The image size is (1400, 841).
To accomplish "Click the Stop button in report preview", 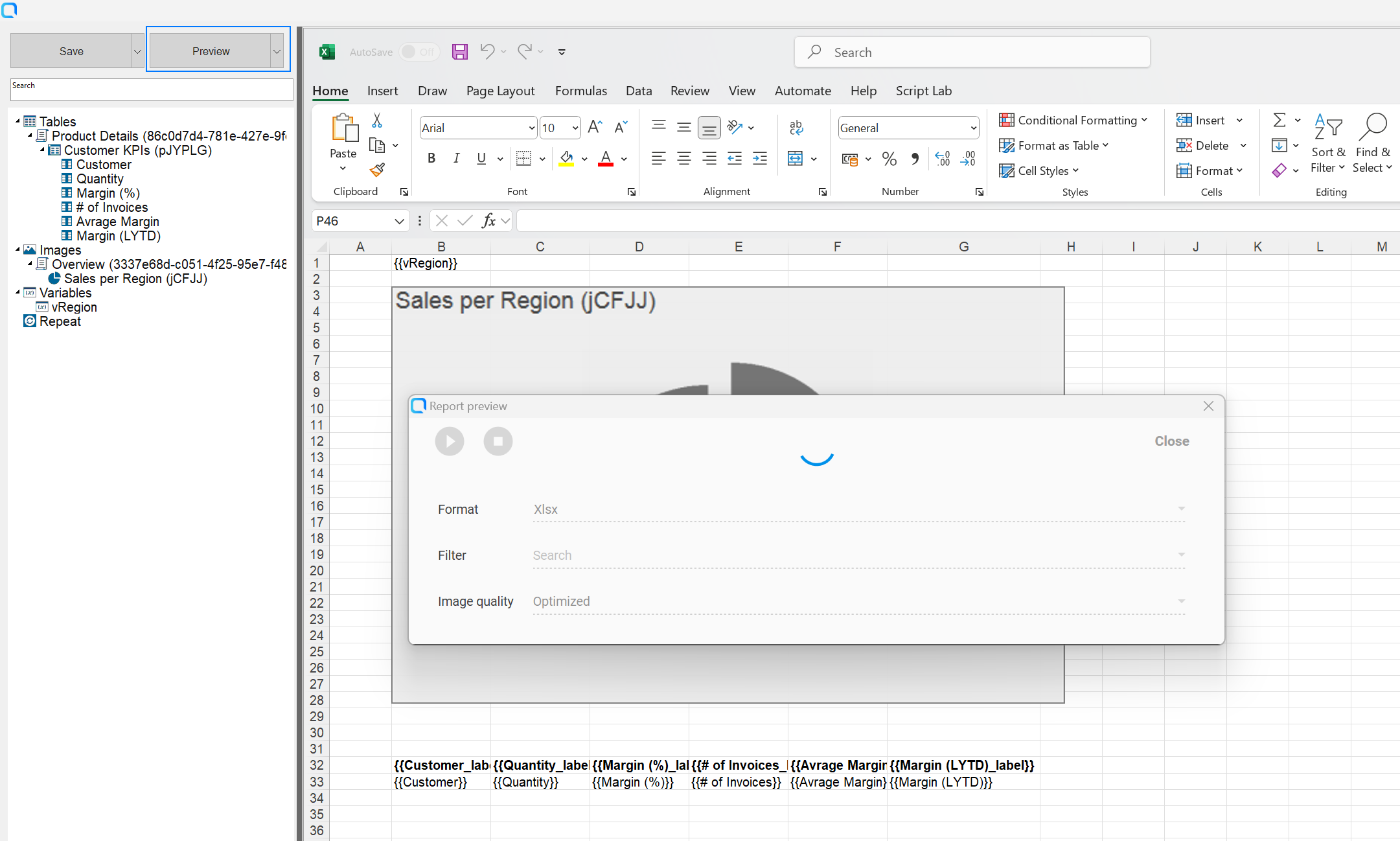I will coord(497,441).
